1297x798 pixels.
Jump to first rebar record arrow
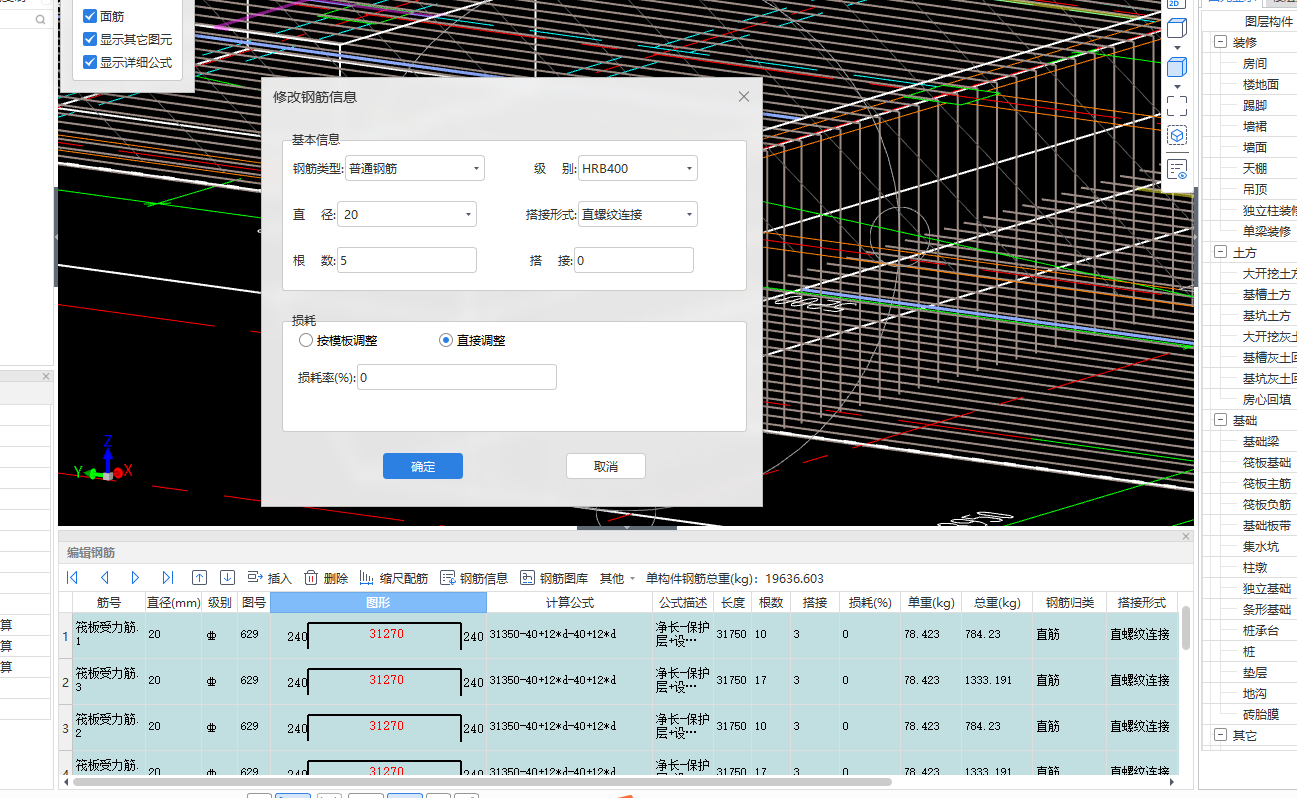72,578
